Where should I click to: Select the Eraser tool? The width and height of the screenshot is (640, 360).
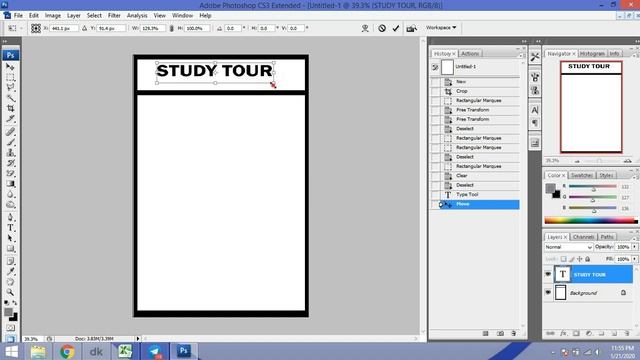pyautogui.click(x=11, y=173)
